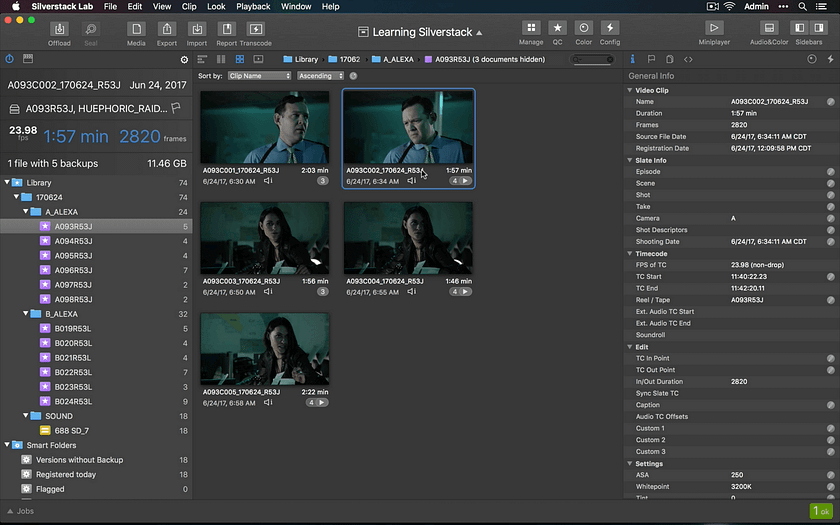The width and height of the screenshot is (840, 525).
Task: Open the Color view
Action: coord(583,28)
